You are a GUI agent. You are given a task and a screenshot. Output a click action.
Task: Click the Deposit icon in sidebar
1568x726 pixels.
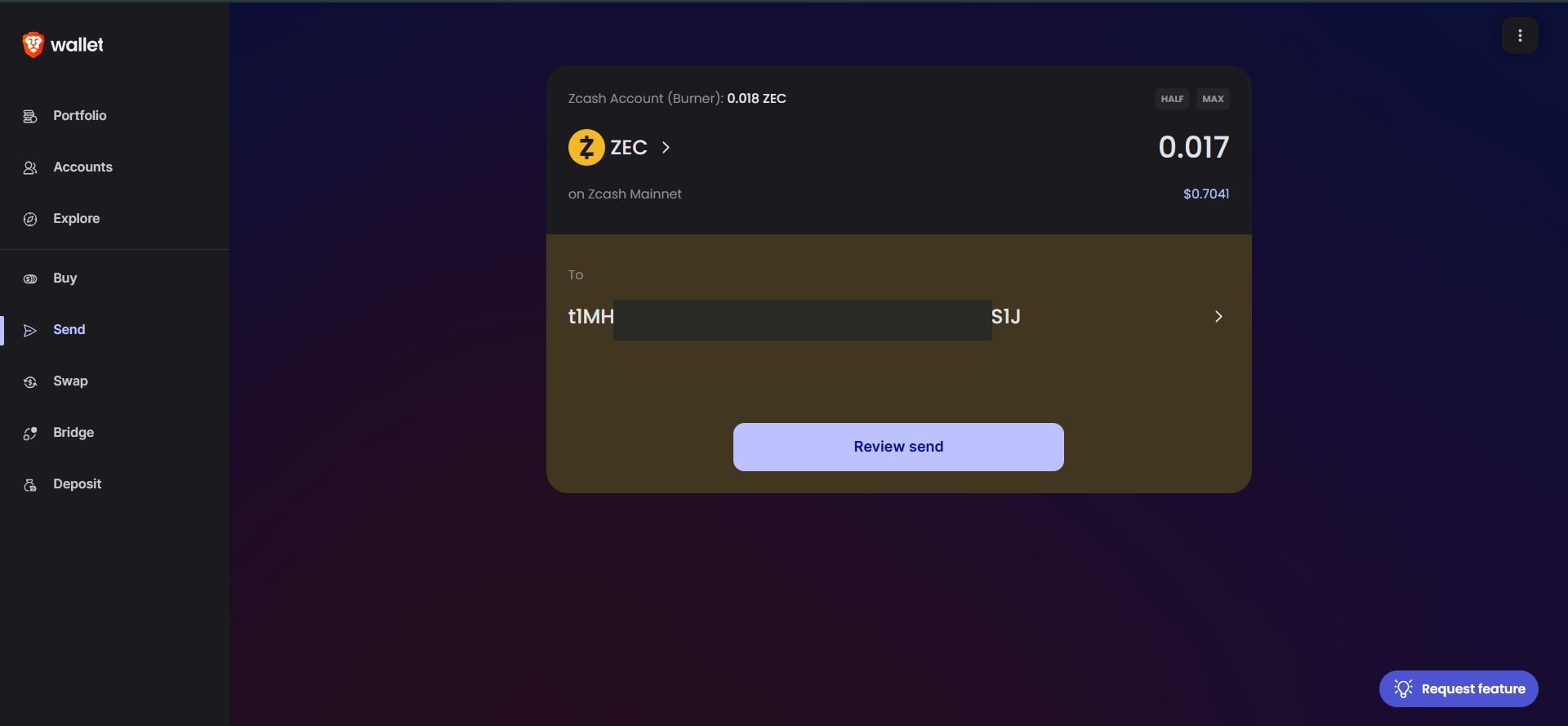coord(30,484)
